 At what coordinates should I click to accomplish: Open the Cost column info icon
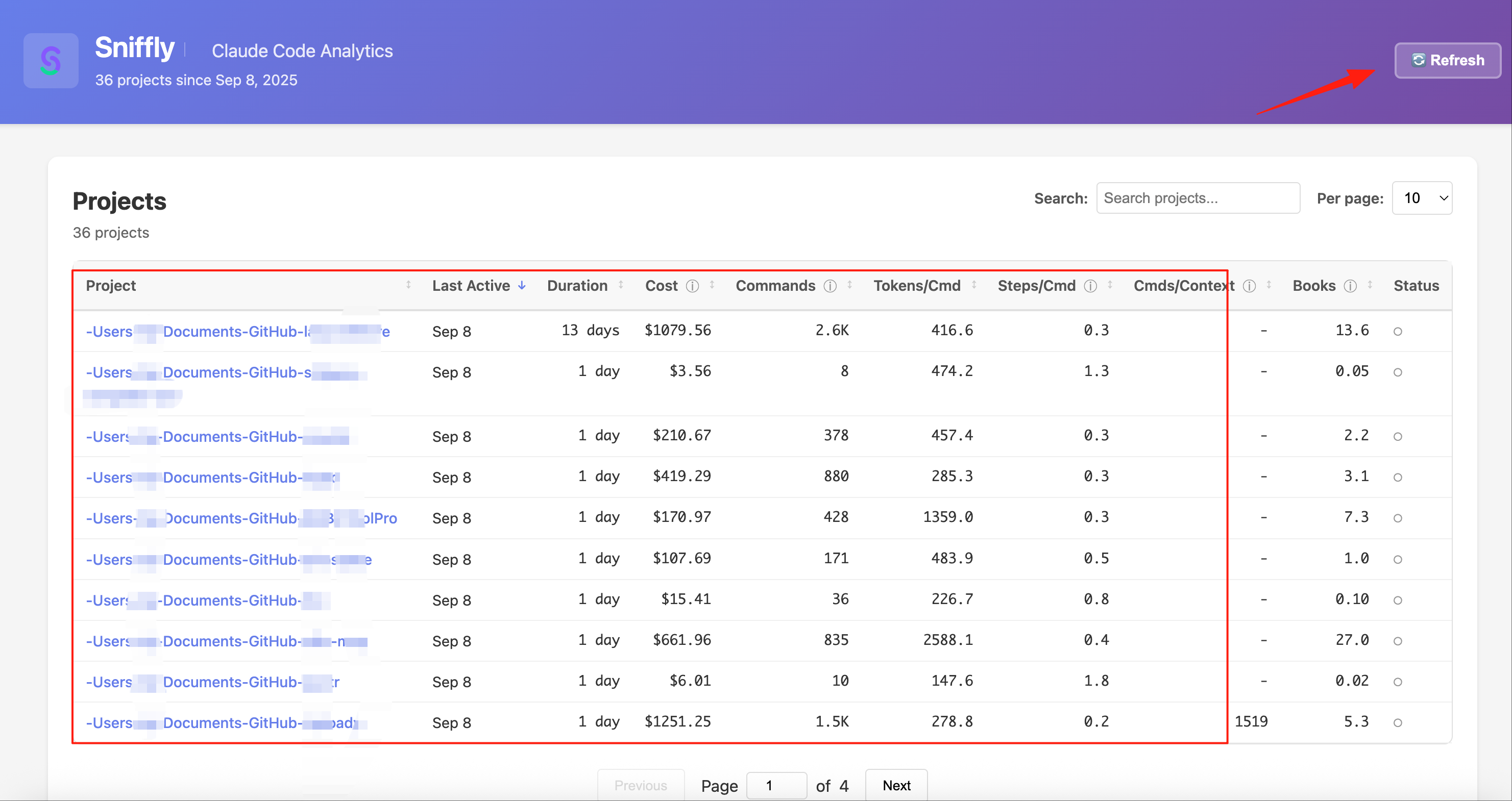tap(693, 286)
